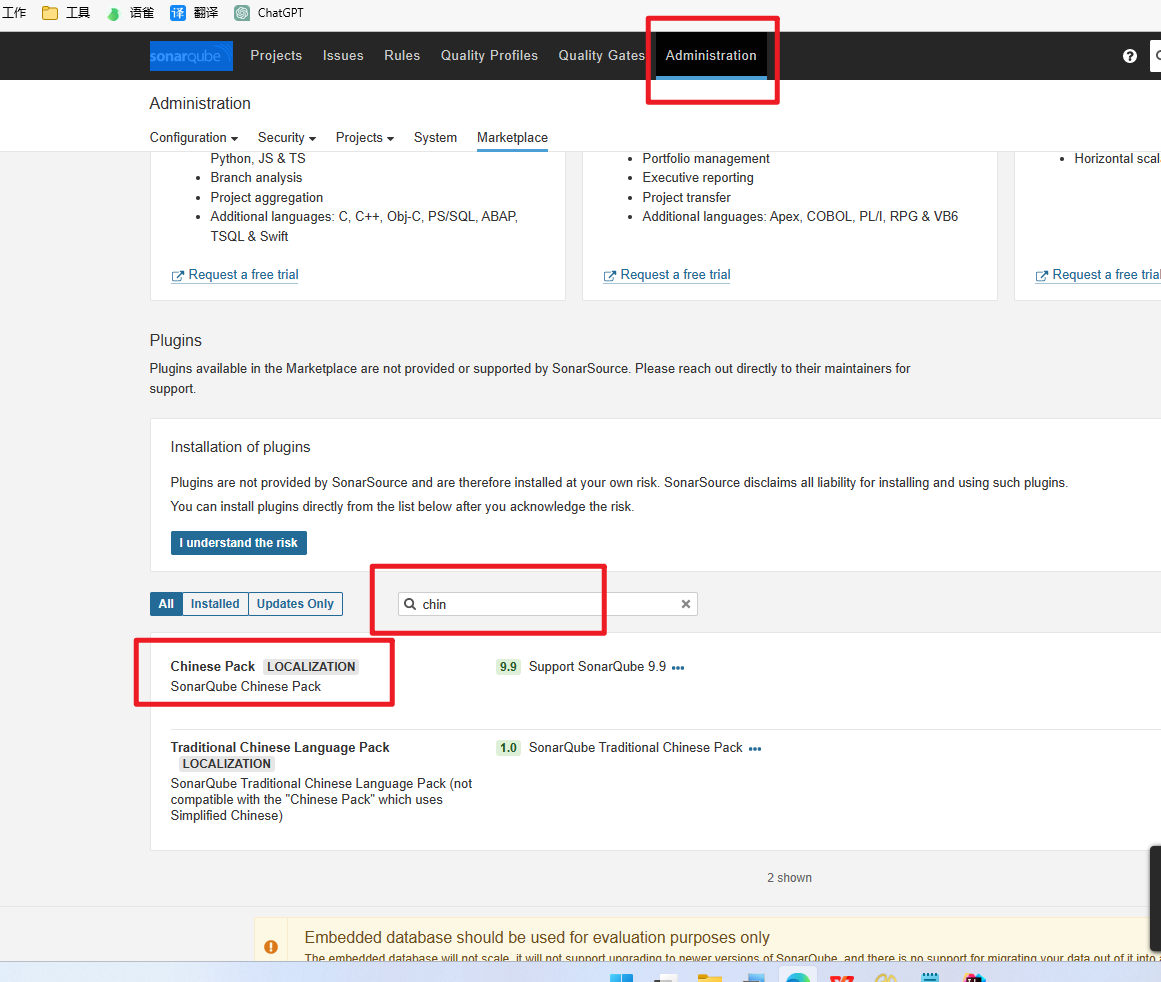The width and height of the screenshot is (1161, 982).
Task: Click the Traditional Chinese Language Pack name
Action: (280, 747)
